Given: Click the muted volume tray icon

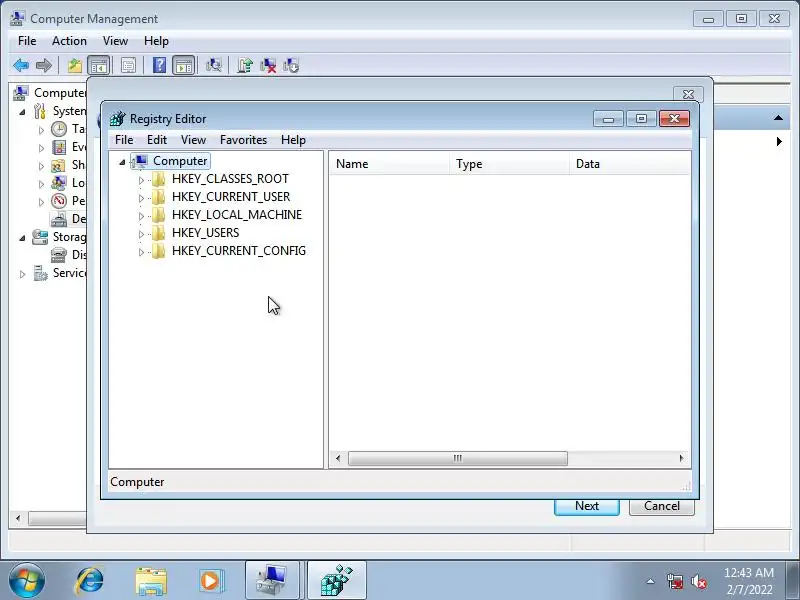Looking at the screenshot, I should click(x=698, y=581).
